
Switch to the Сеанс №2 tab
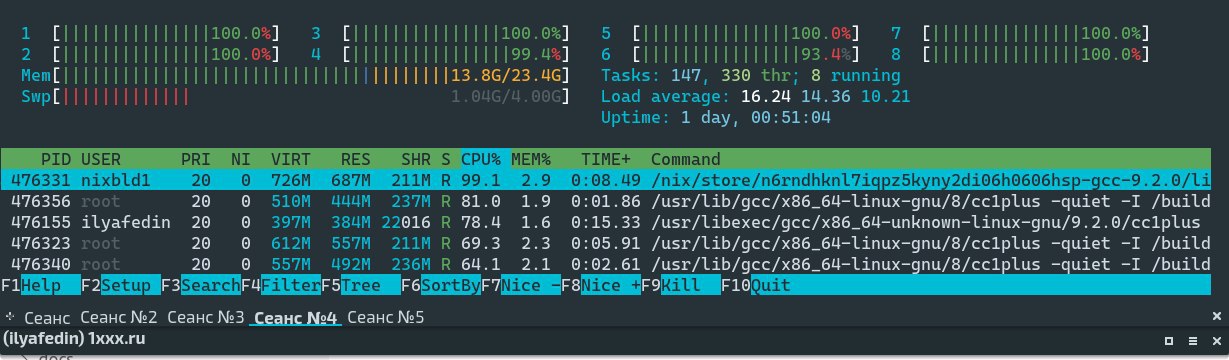(x=118, y=318)
